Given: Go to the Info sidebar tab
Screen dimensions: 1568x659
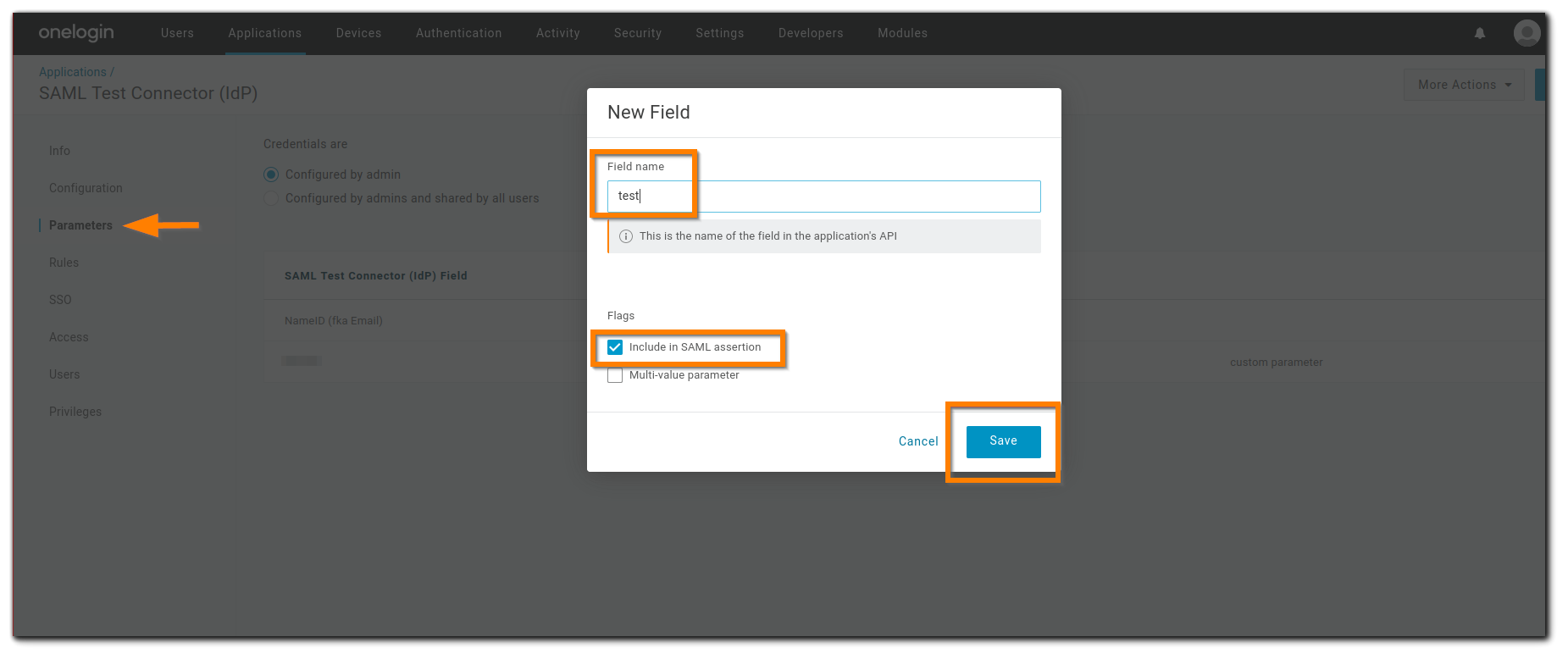Looking at the screenshot, I should point(59,151).
